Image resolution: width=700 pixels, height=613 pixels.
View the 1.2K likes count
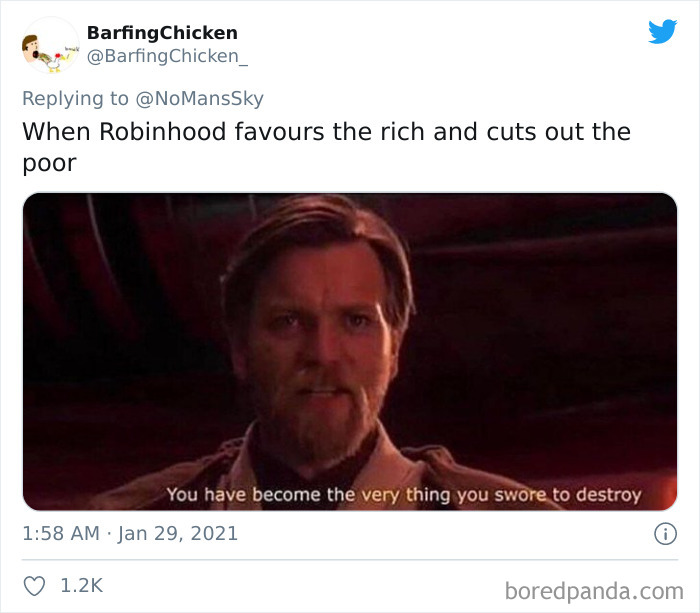click(x=82, y=586)
